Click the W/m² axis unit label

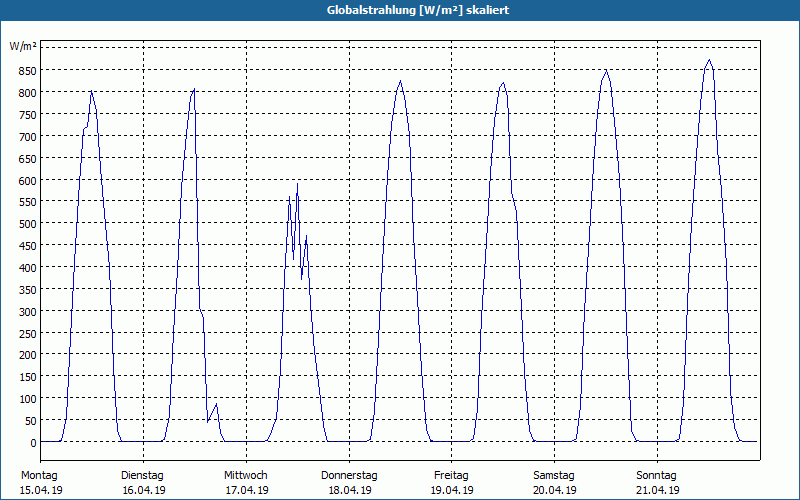(23, 46)
